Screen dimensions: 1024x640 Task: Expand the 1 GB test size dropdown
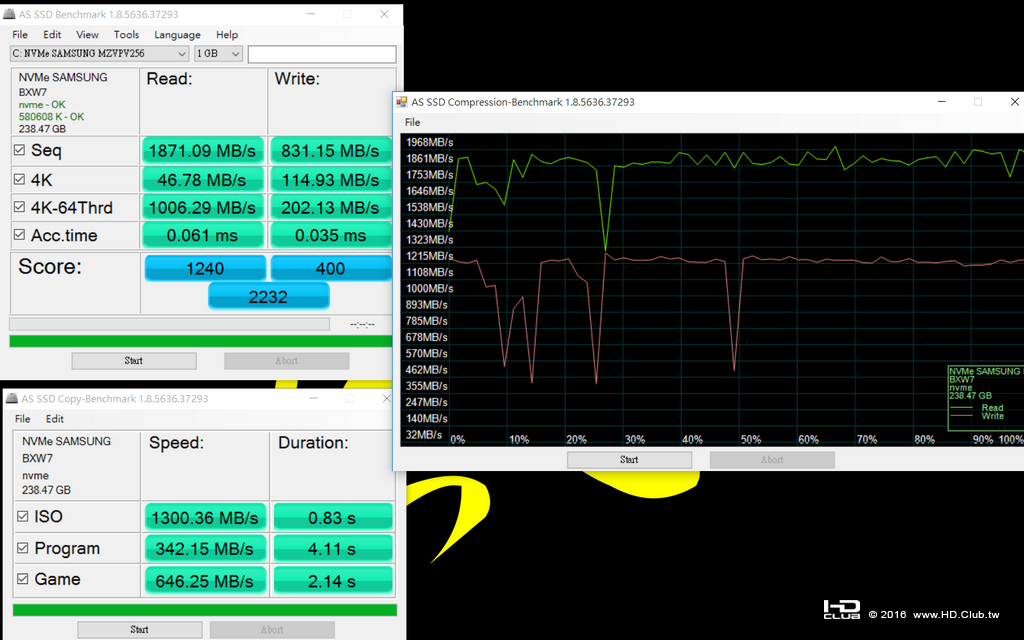217,54
